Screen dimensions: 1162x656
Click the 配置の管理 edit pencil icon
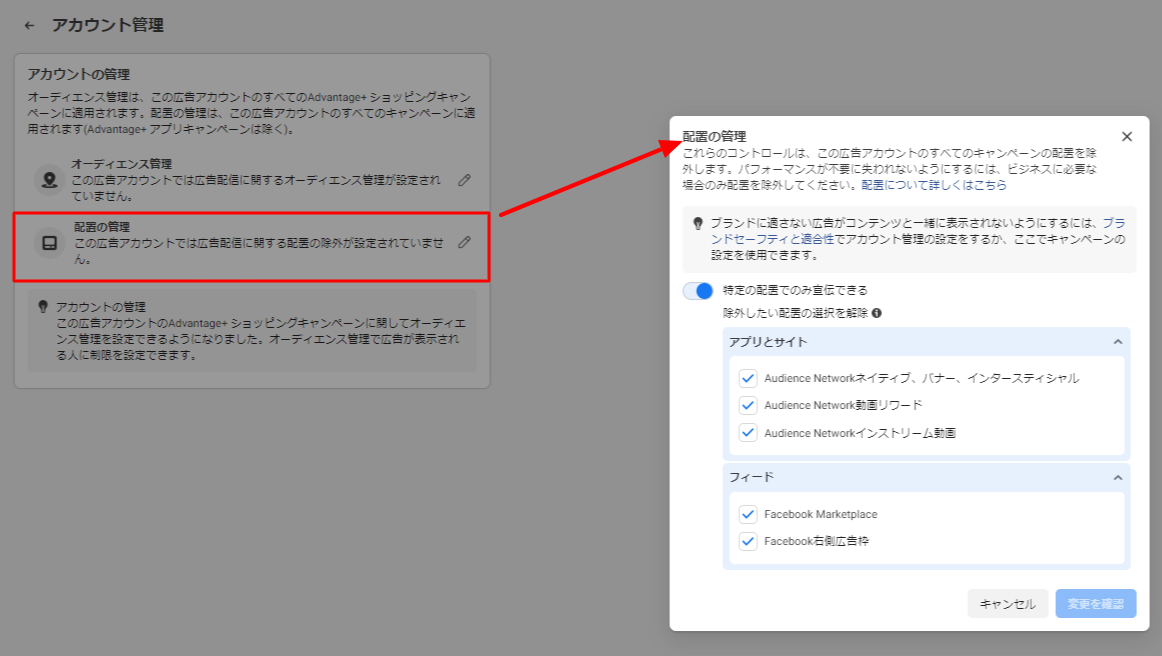click(464, 242)
